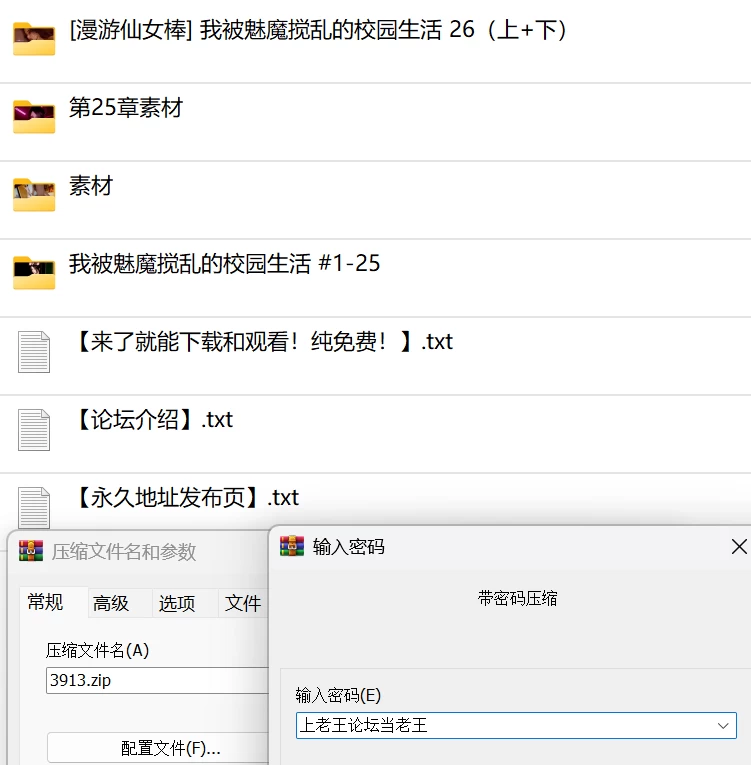Click the folder icon for 校园生活 26 (上+下)
Viewport: 751px width, 765px height.
pyautogui.click(x=34, y=39)
